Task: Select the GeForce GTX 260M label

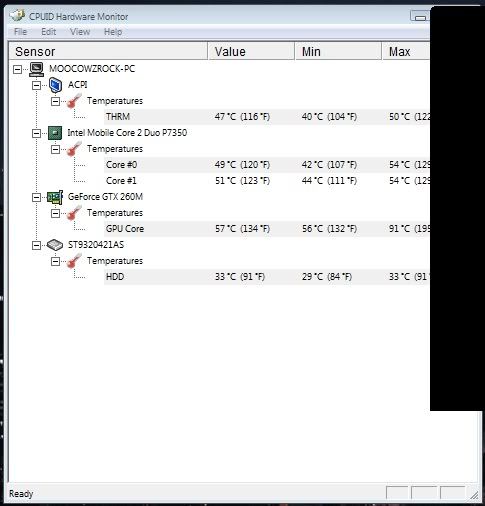Action: pyautogui.click(x=105, y=197)
